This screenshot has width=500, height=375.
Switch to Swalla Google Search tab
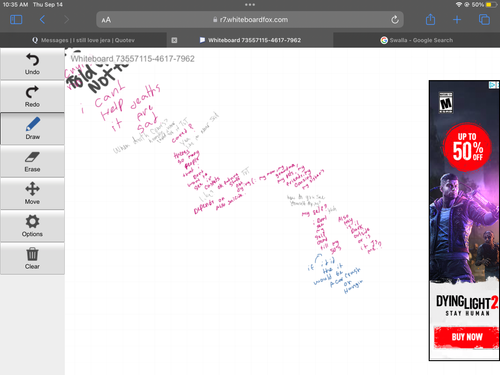pyautogui.click(x=417, y=40)
